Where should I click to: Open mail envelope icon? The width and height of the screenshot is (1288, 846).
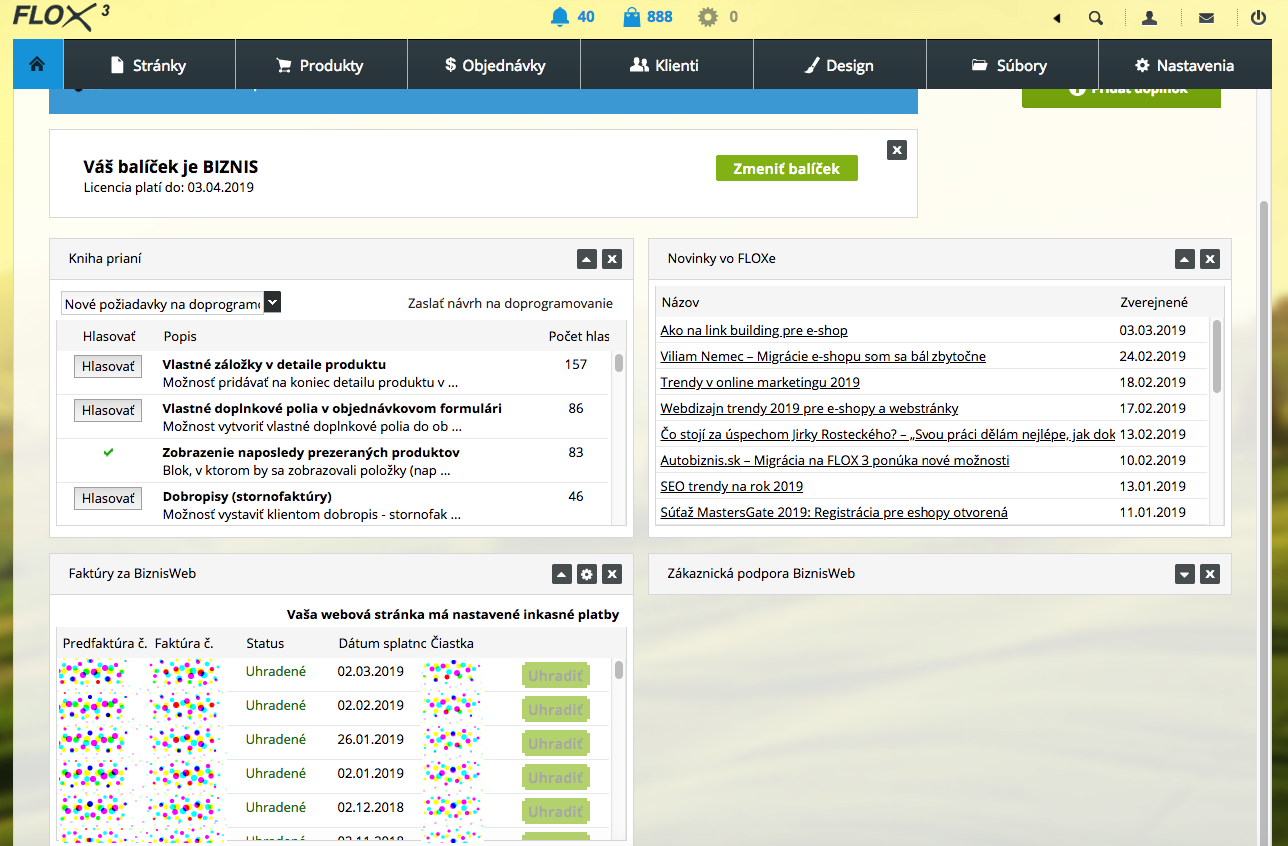[x=1206, y=18]
